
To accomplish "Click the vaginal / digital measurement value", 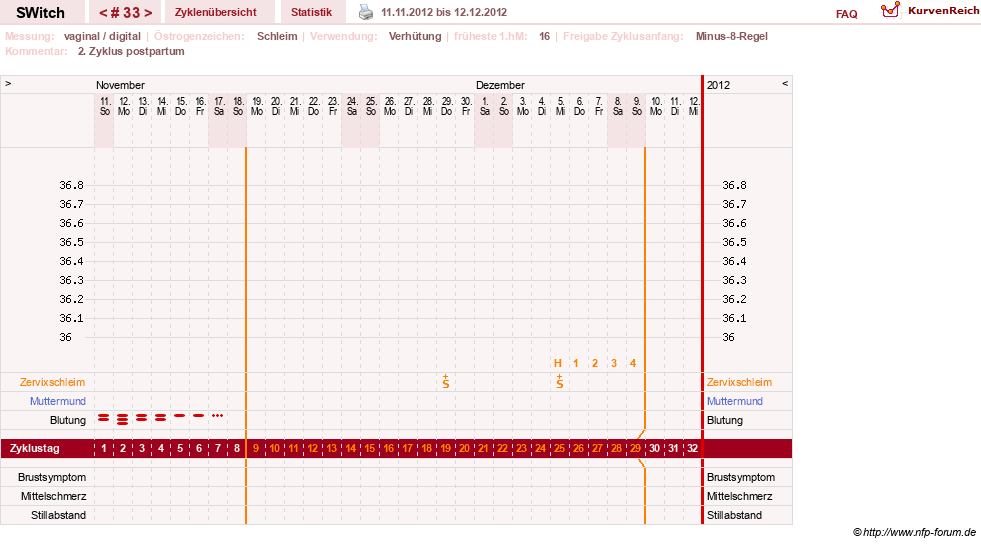I will coord(103,36).
